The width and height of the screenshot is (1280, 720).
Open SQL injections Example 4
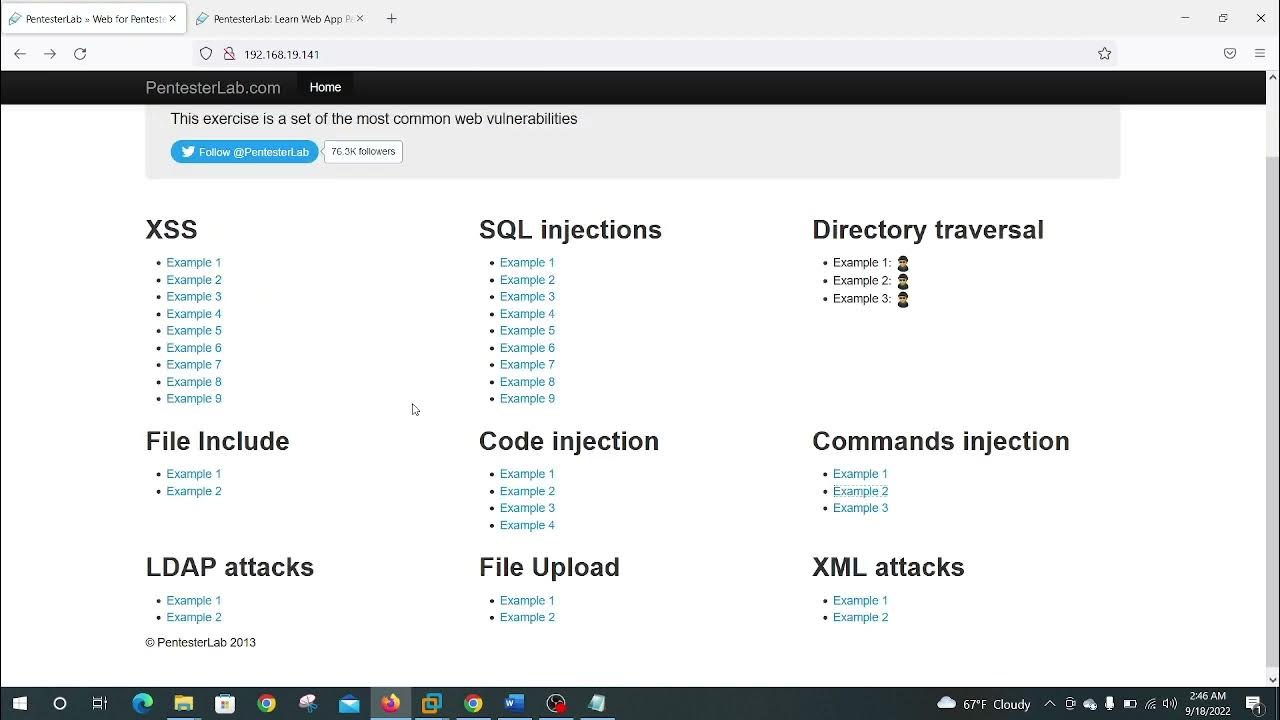[527, 314]
